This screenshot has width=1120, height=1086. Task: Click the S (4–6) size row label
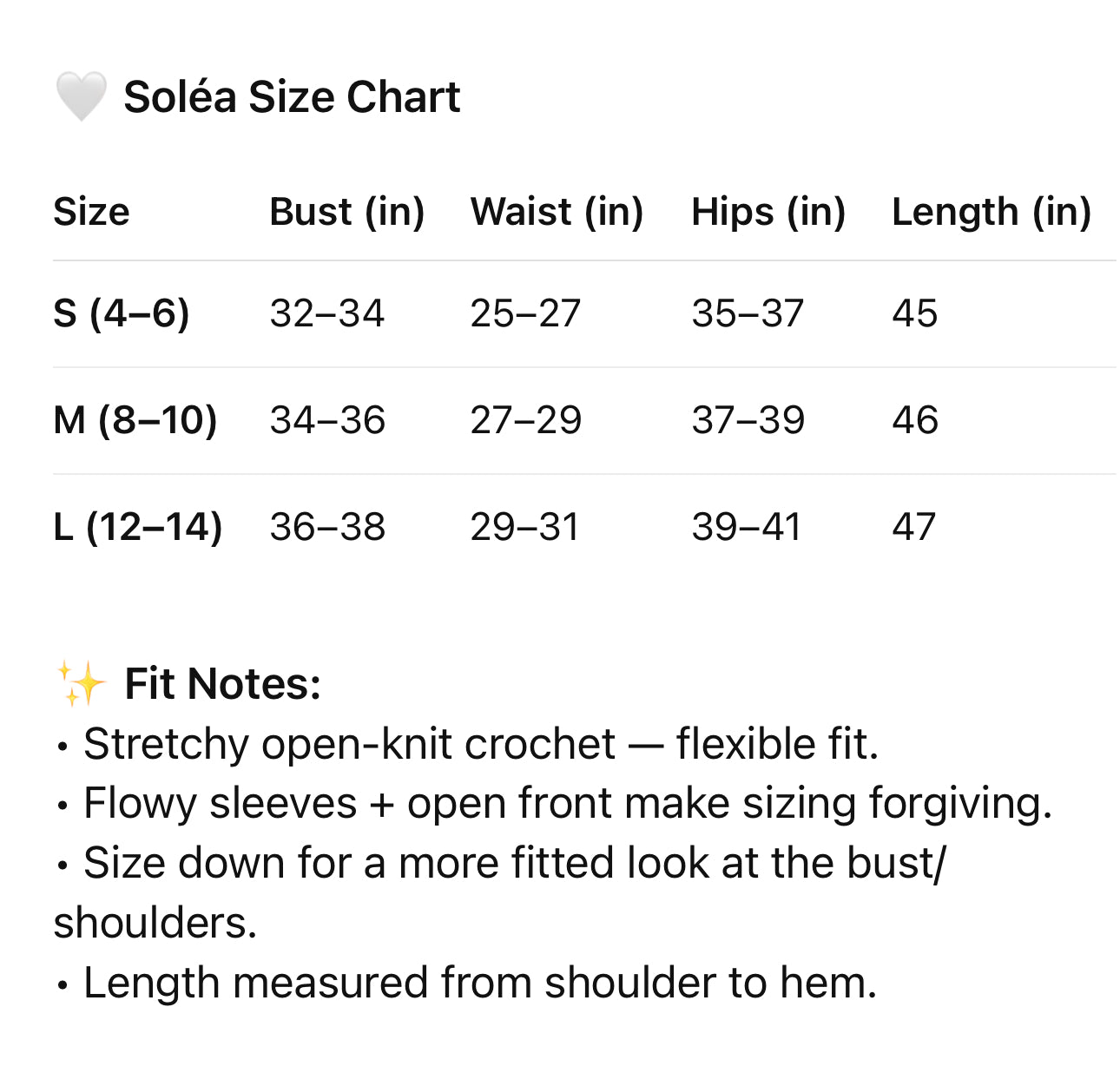coord(122,313)
